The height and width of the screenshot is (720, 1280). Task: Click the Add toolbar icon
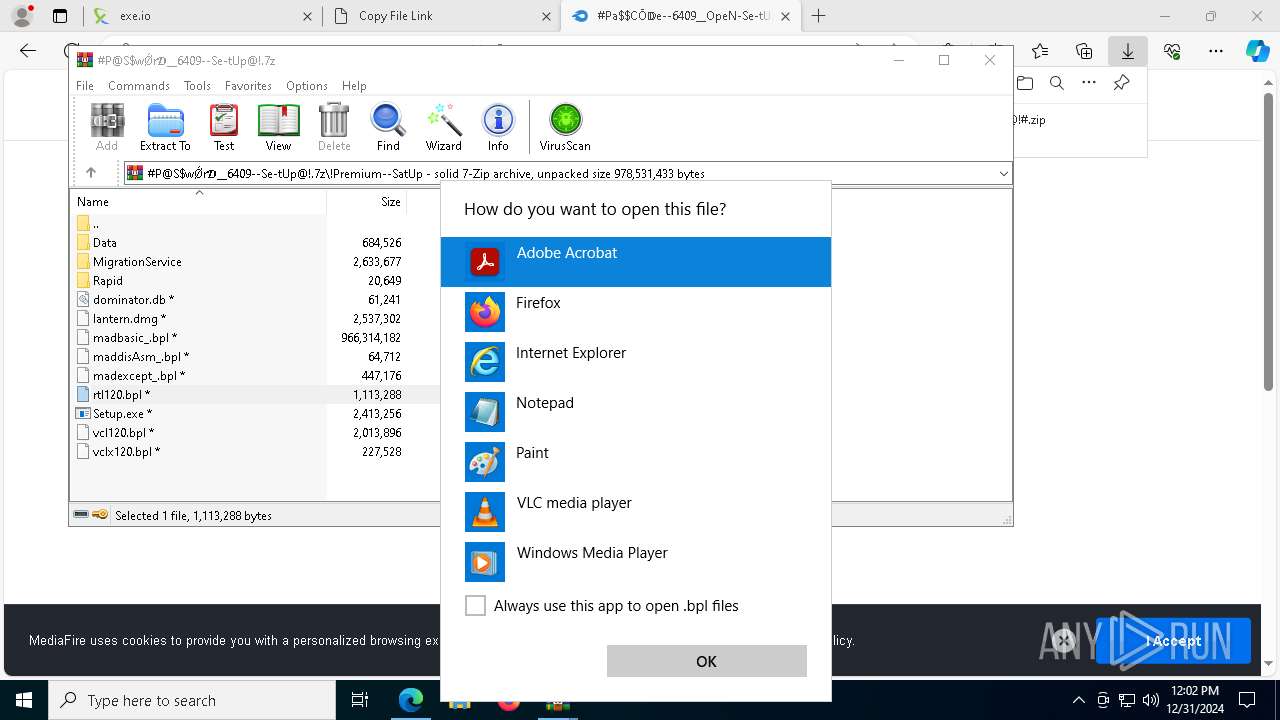click(x=107, y=128)
